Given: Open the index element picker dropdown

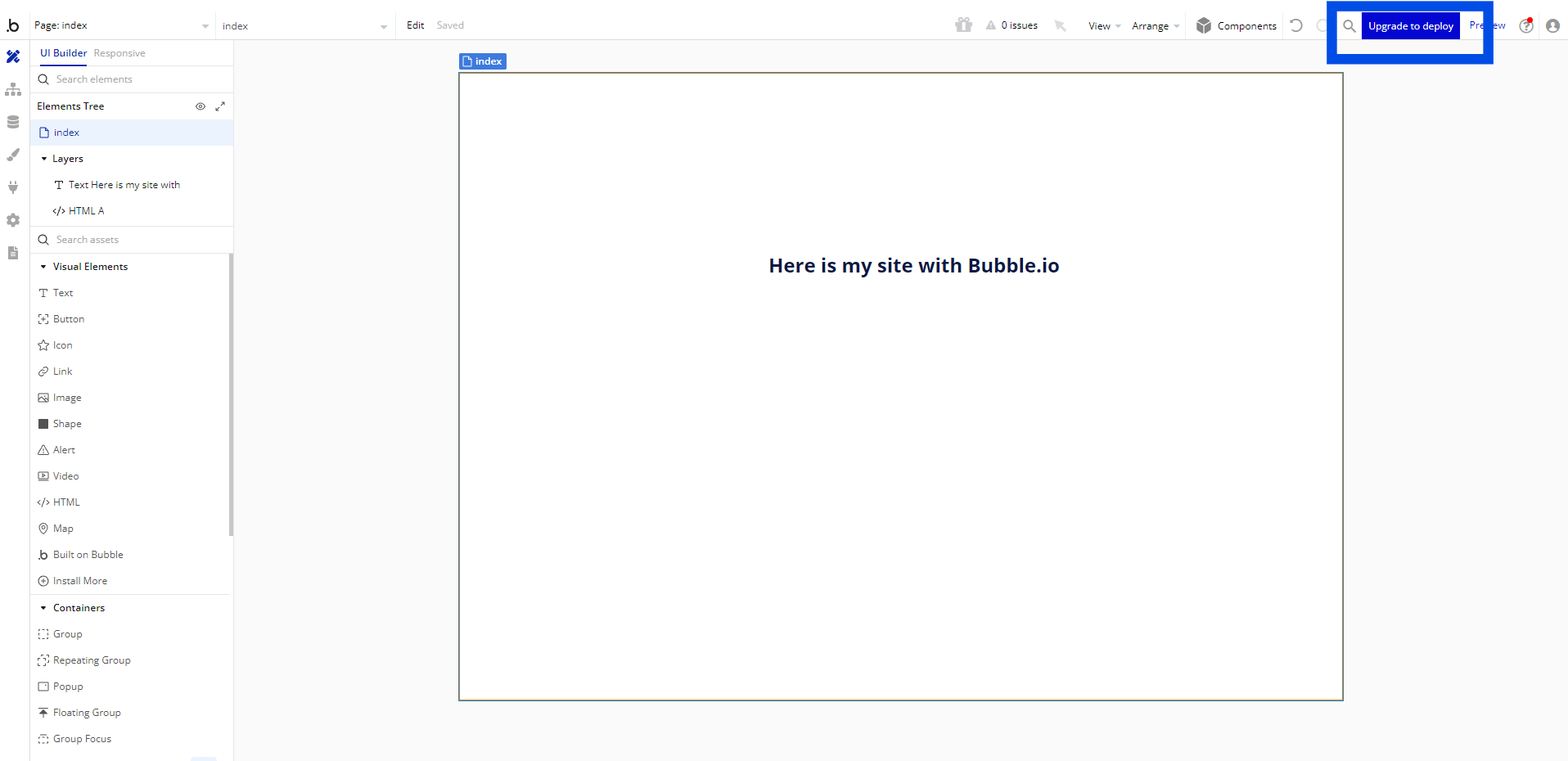Looking at the screenshot, I should point(304,25).
